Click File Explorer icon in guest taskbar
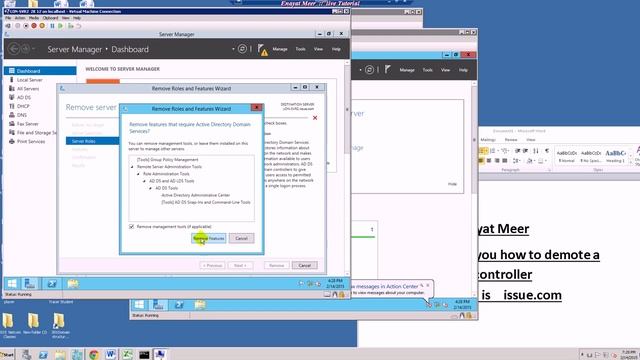 [x=73, y=283]
